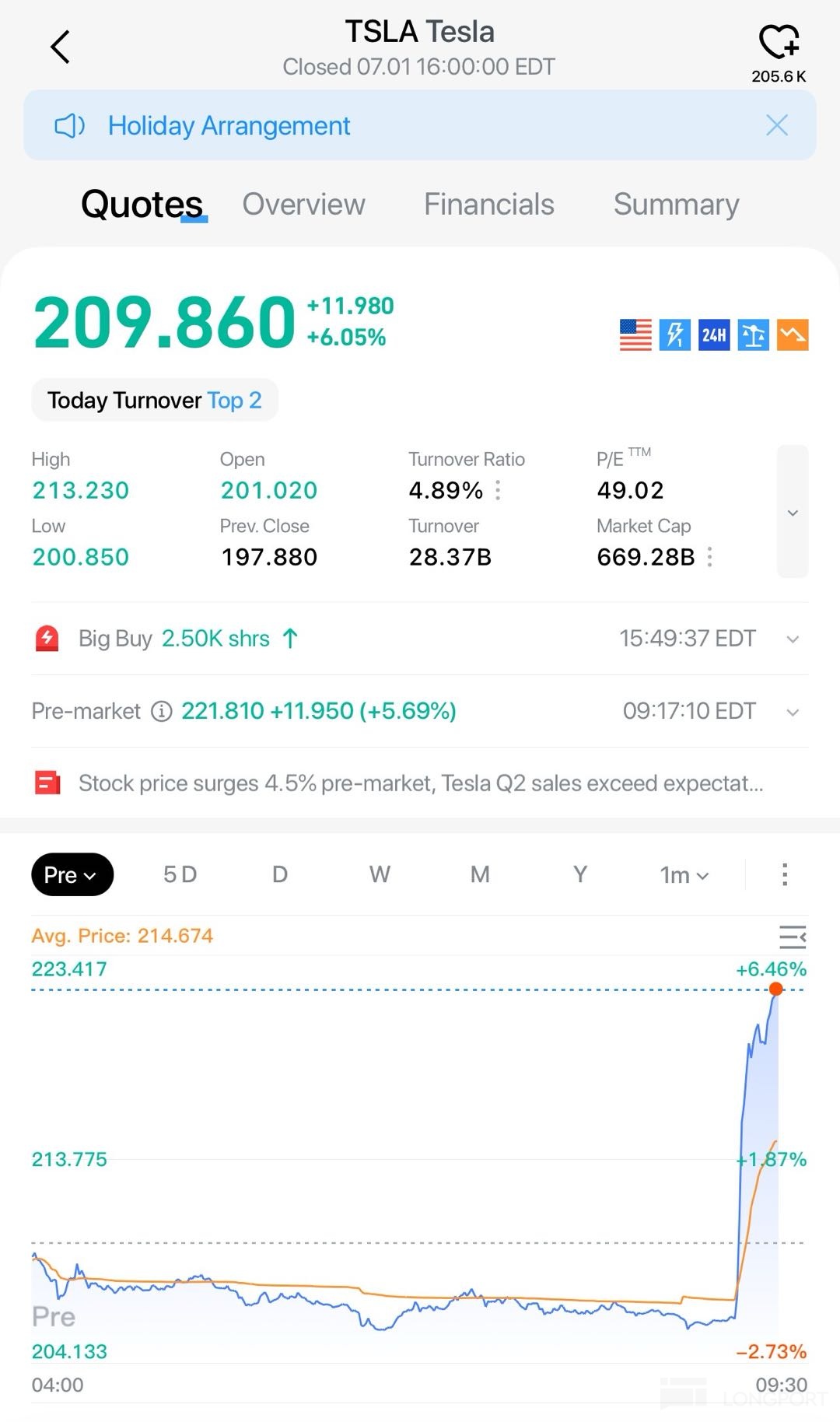This screenshot has height=1422, width=840.
Task: Tap the Pre-market info circle icon
Action: [x=161, y=711]
